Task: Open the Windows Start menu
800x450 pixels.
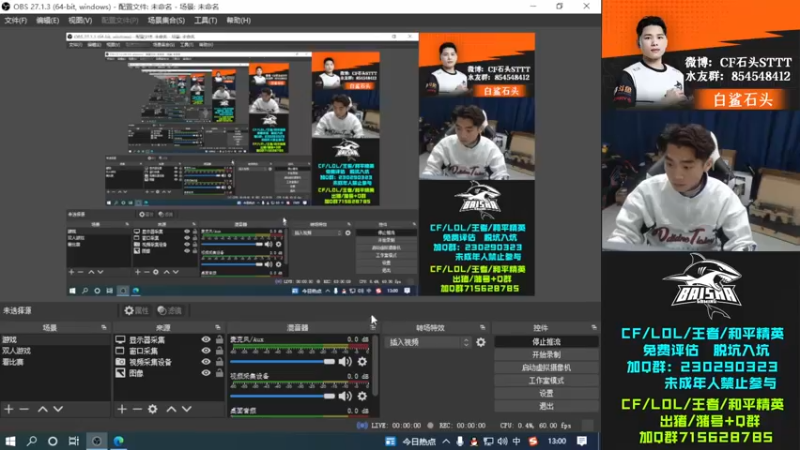Action: (x=10, y=441)
